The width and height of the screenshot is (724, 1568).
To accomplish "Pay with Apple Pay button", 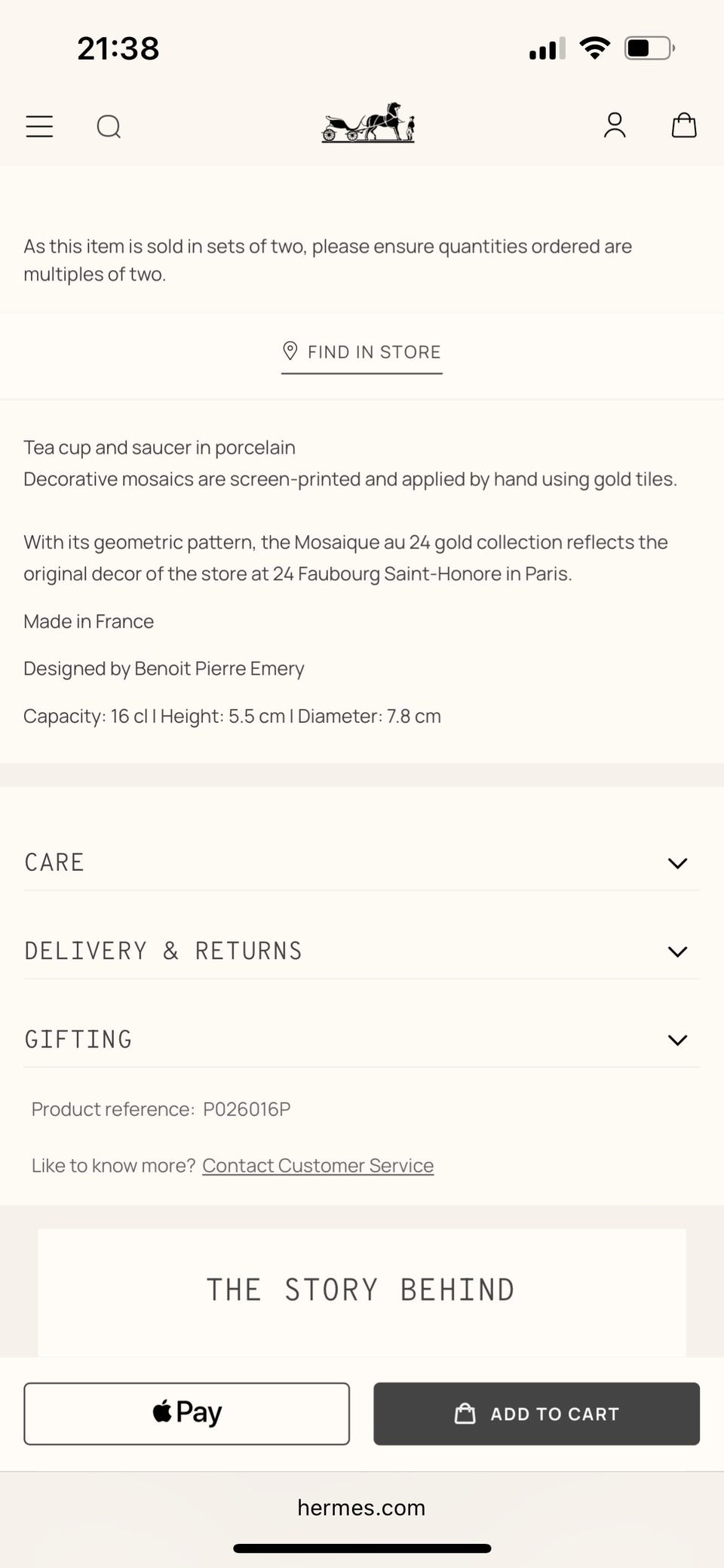I will point(186,1413).
